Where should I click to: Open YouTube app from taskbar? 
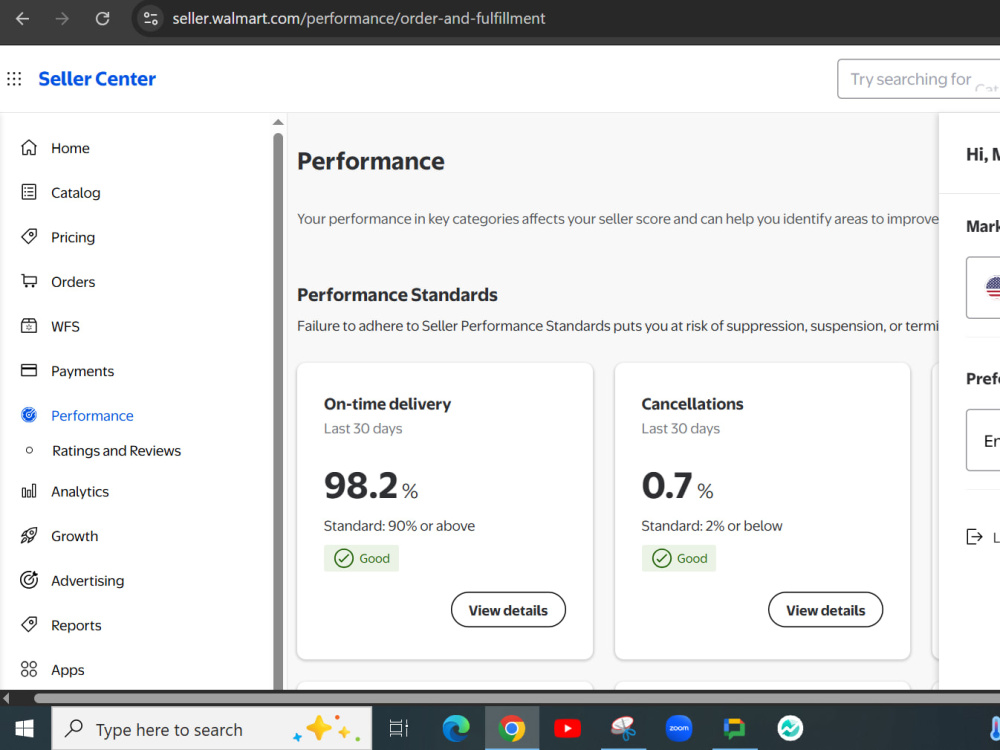click(567, 728)
